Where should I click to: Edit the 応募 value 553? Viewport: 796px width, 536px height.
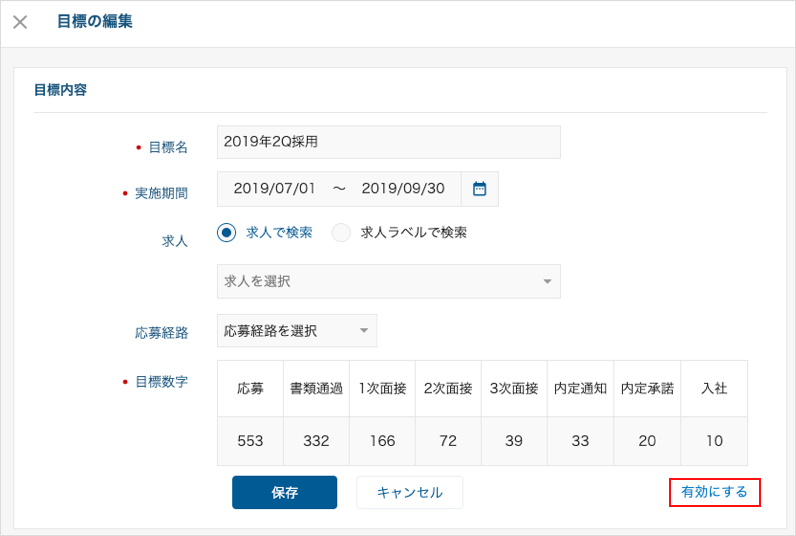(x=250, y=441)
